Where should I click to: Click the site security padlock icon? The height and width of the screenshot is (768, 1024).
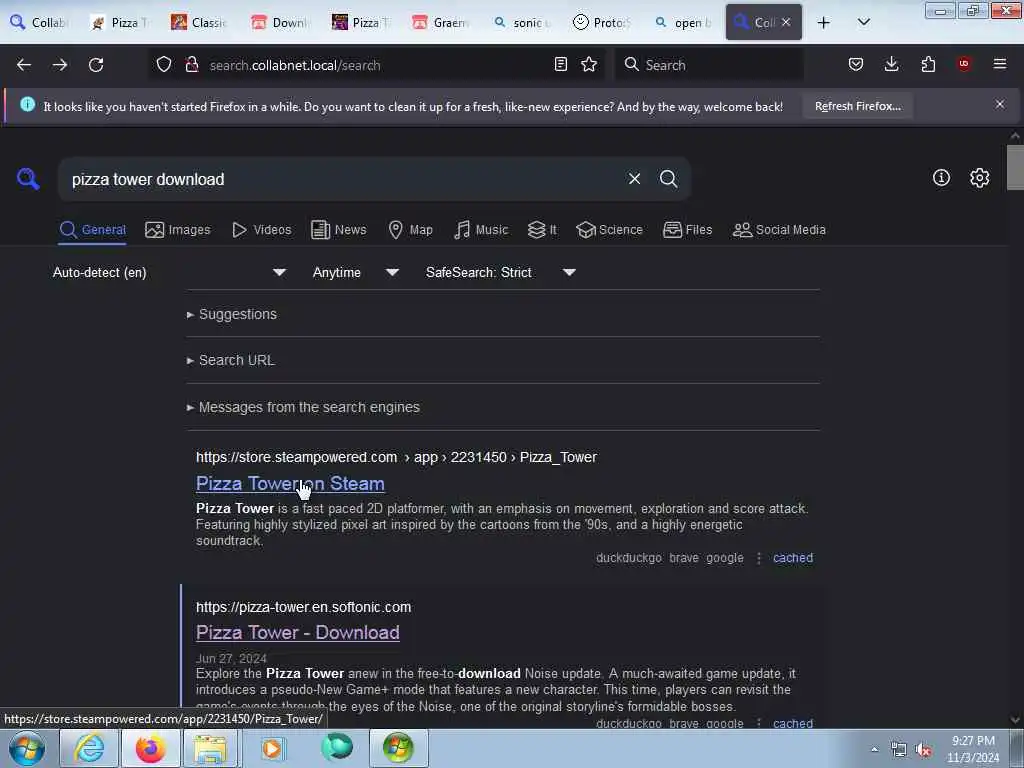click(191, 64)
